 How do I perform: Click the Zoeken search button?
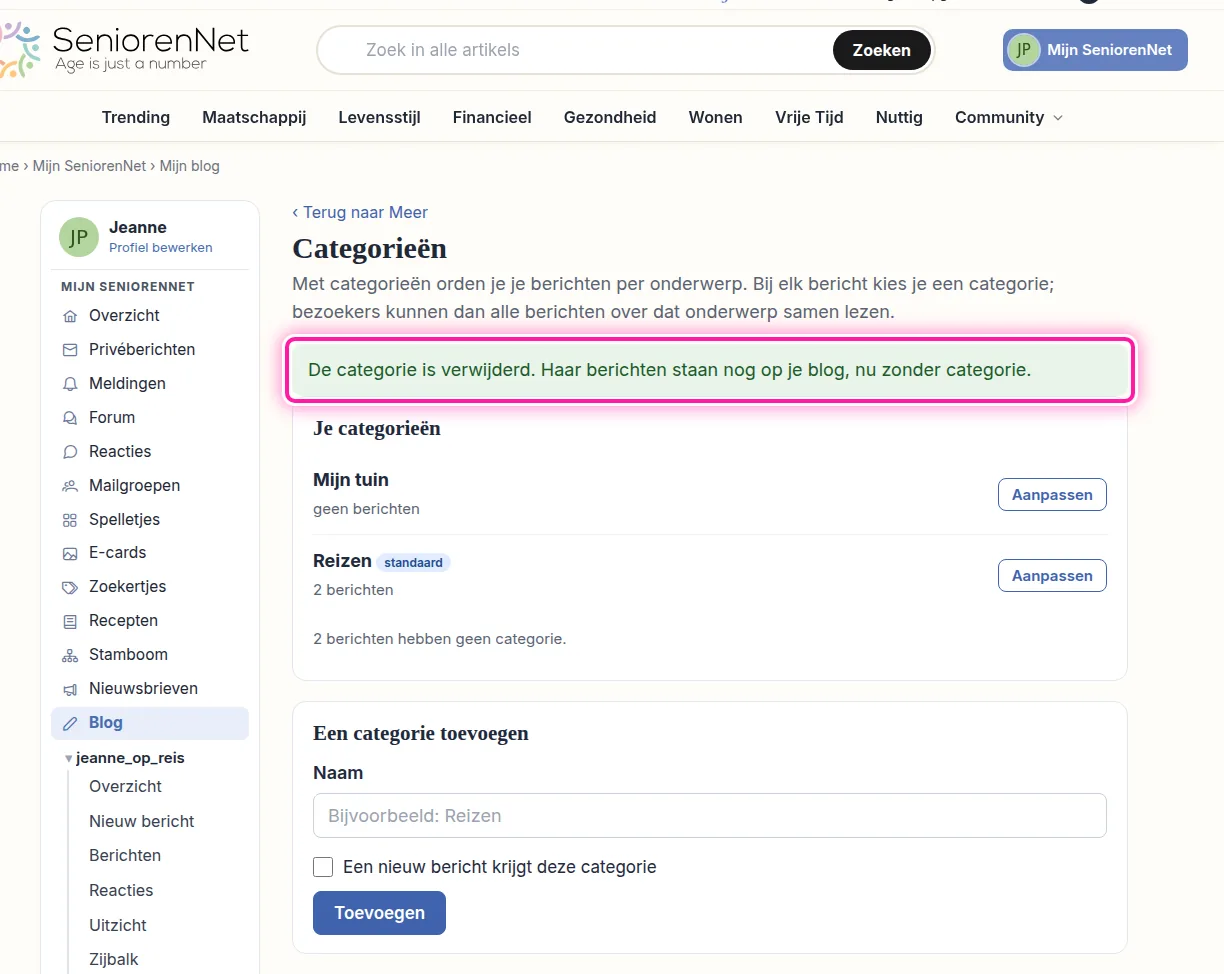tap(881, 50)
